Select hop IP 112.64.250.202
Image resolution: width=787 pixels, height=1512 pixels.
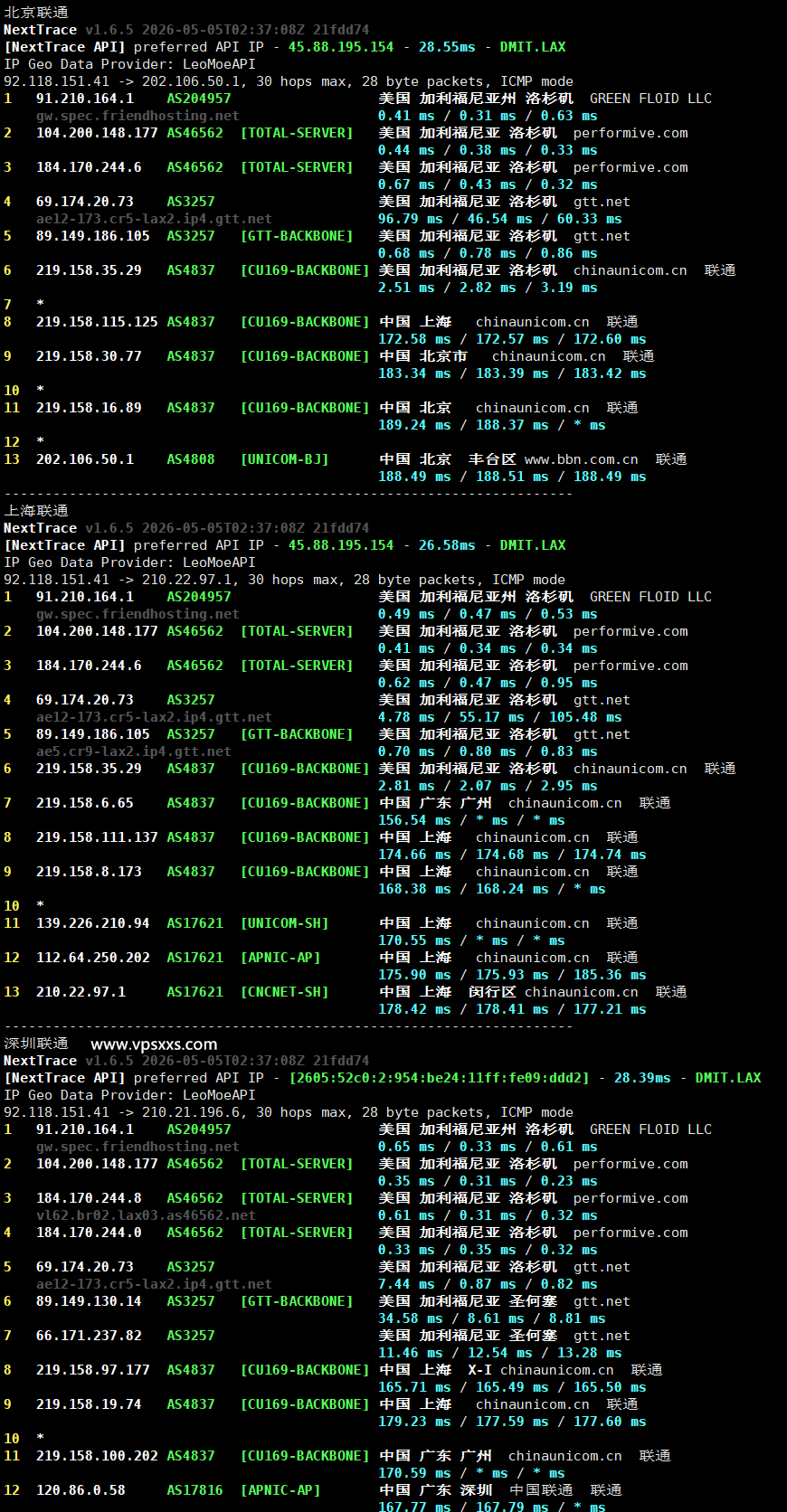coord(93,958)
